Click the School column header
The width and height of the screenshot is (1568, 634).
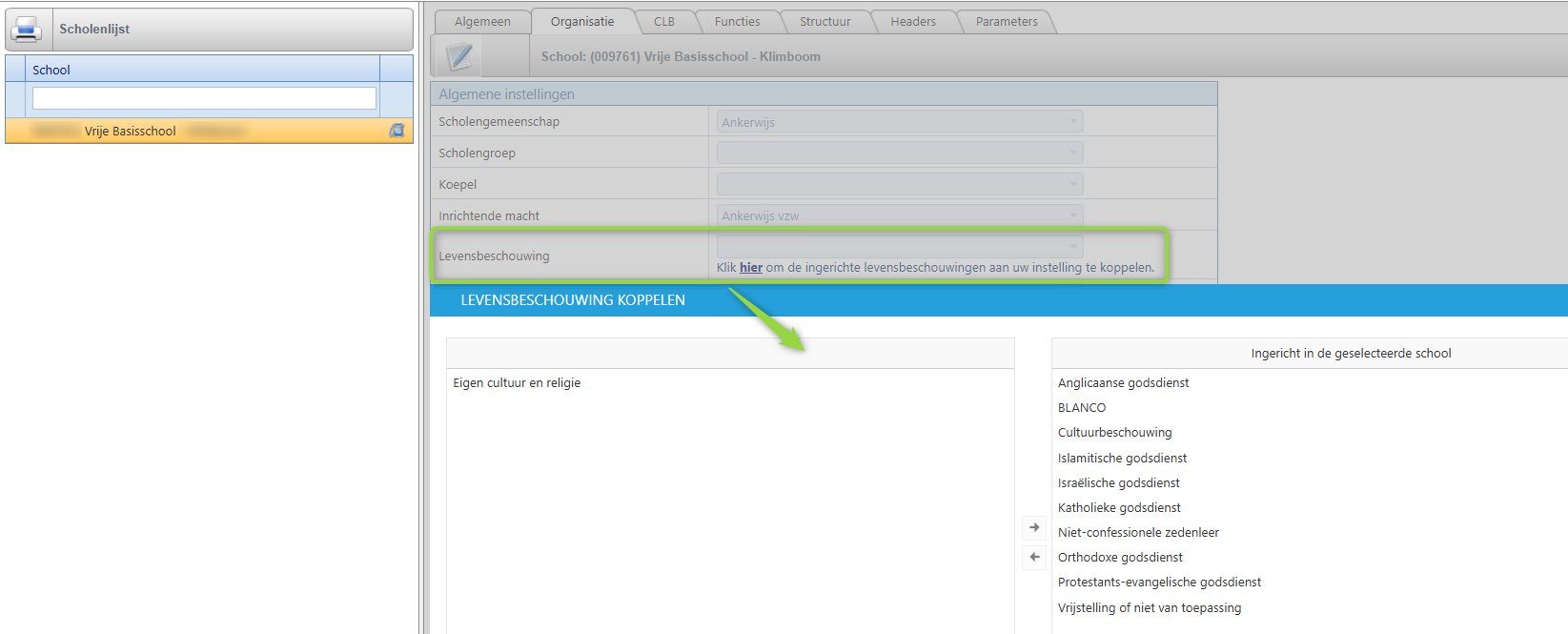pyautogui.click(x=51, y=70)
